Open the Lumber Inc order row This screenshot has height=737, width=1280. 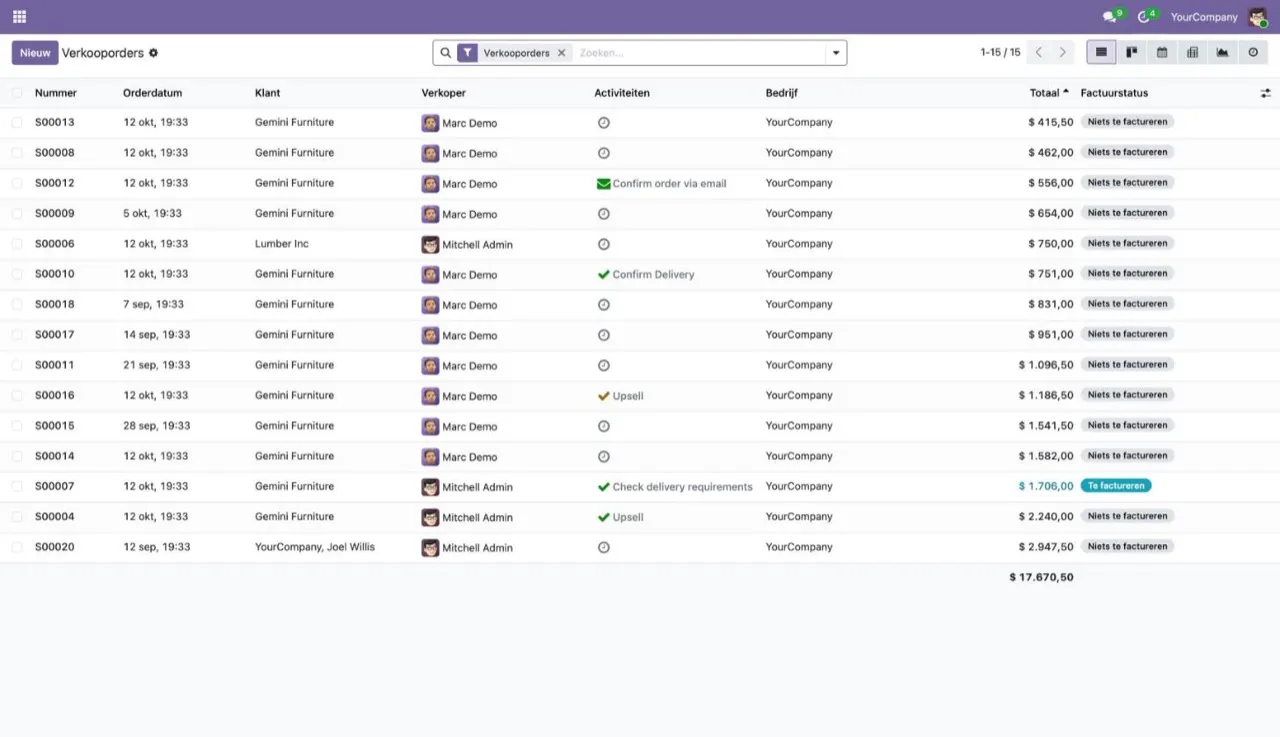pyautogui.click(x=640, y=244)
